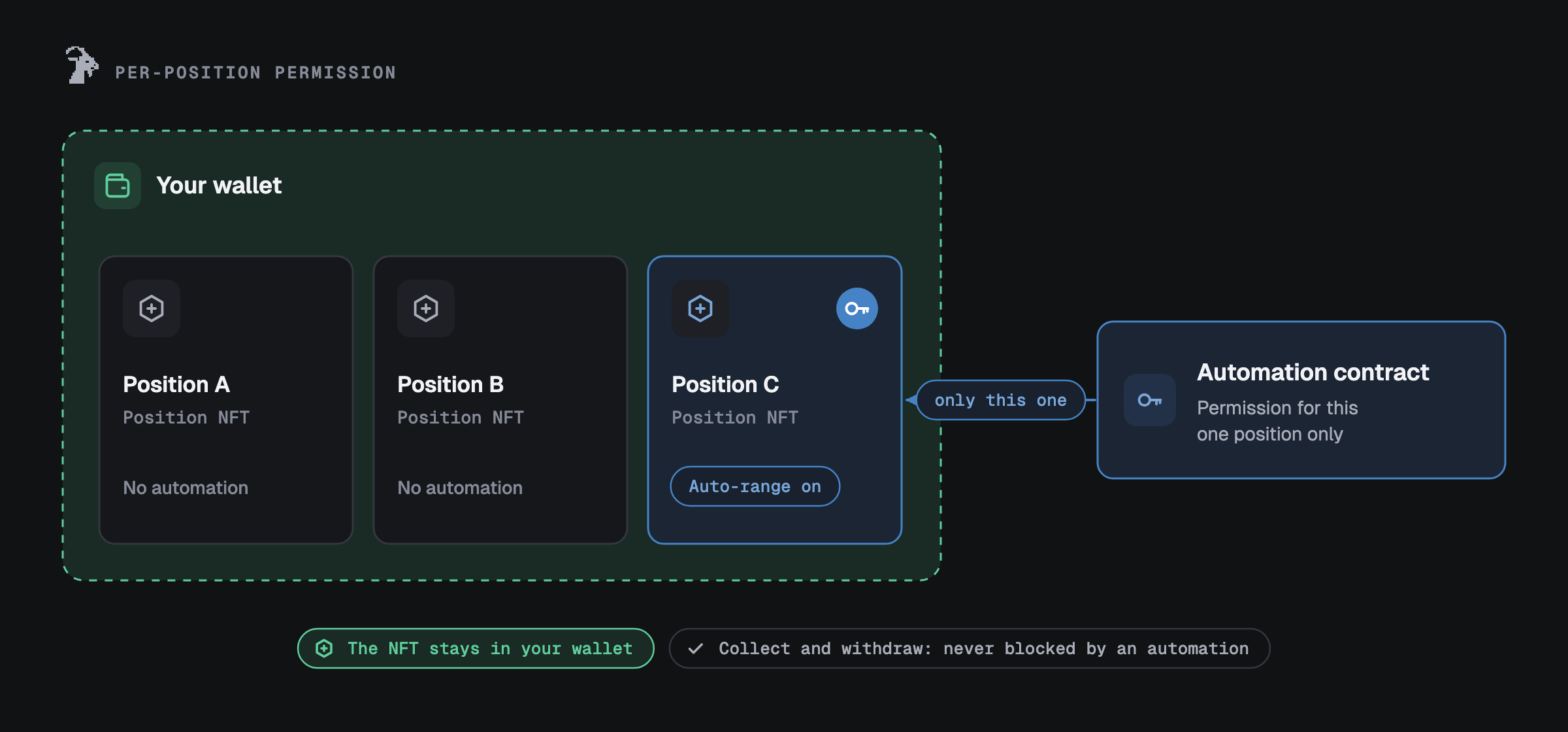Click the 'only this one' label pill
Screen dimensions: 1568x732
click(x=1001, y=400)
